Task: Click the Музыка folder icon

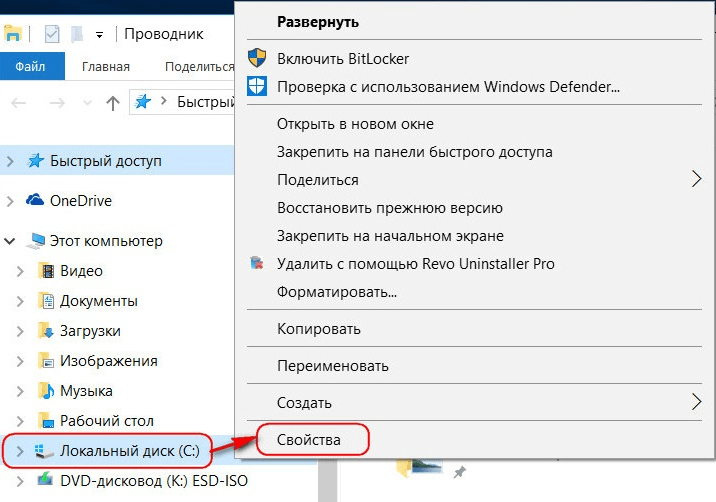Action: pos(45,390)
